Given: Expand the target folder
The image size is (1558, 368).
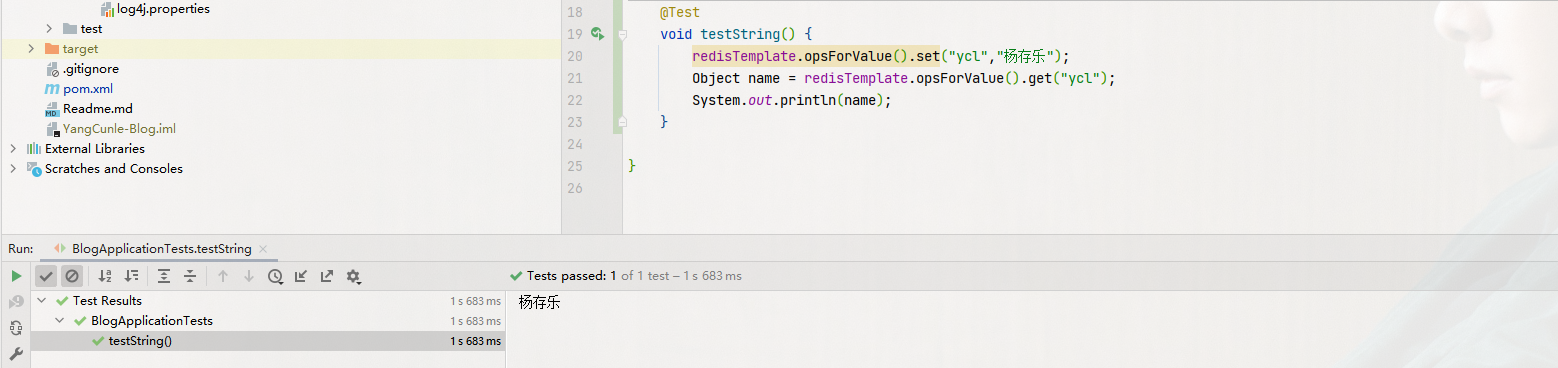Looking at the screenshot, I should (x=31, y=49).
